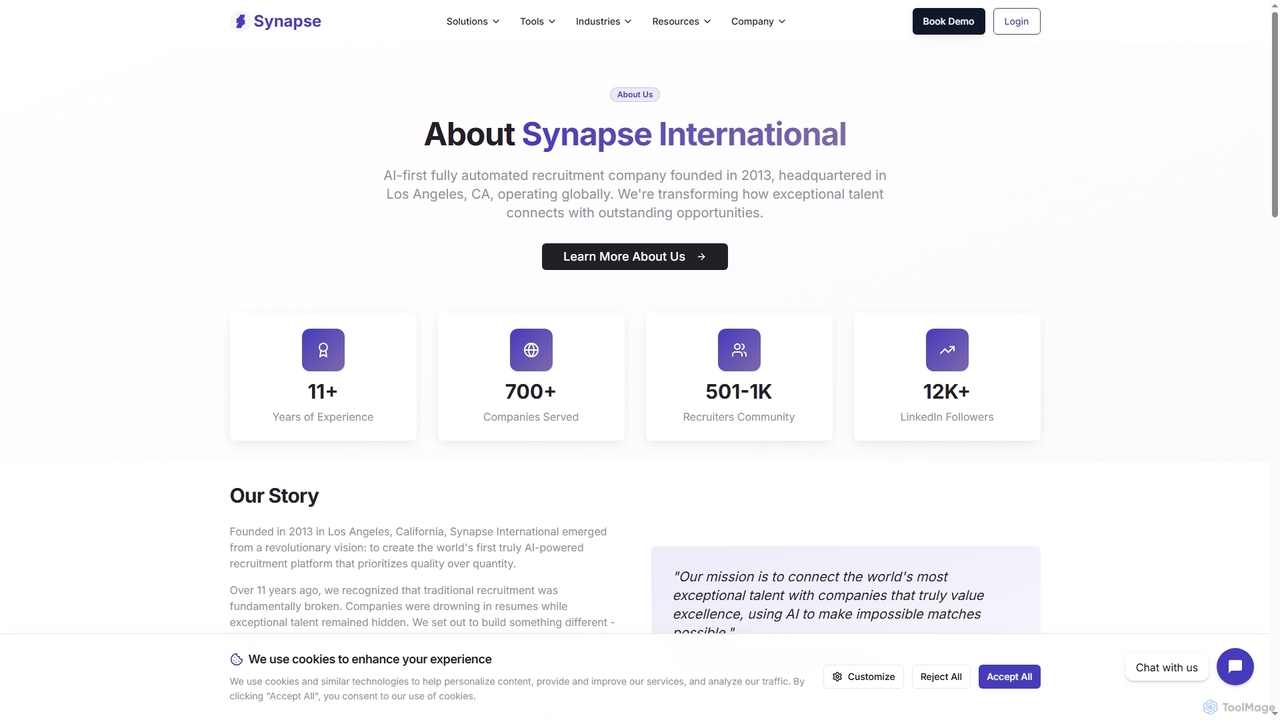Click Learn More About Us button
1280x720 pixels.
635,257
